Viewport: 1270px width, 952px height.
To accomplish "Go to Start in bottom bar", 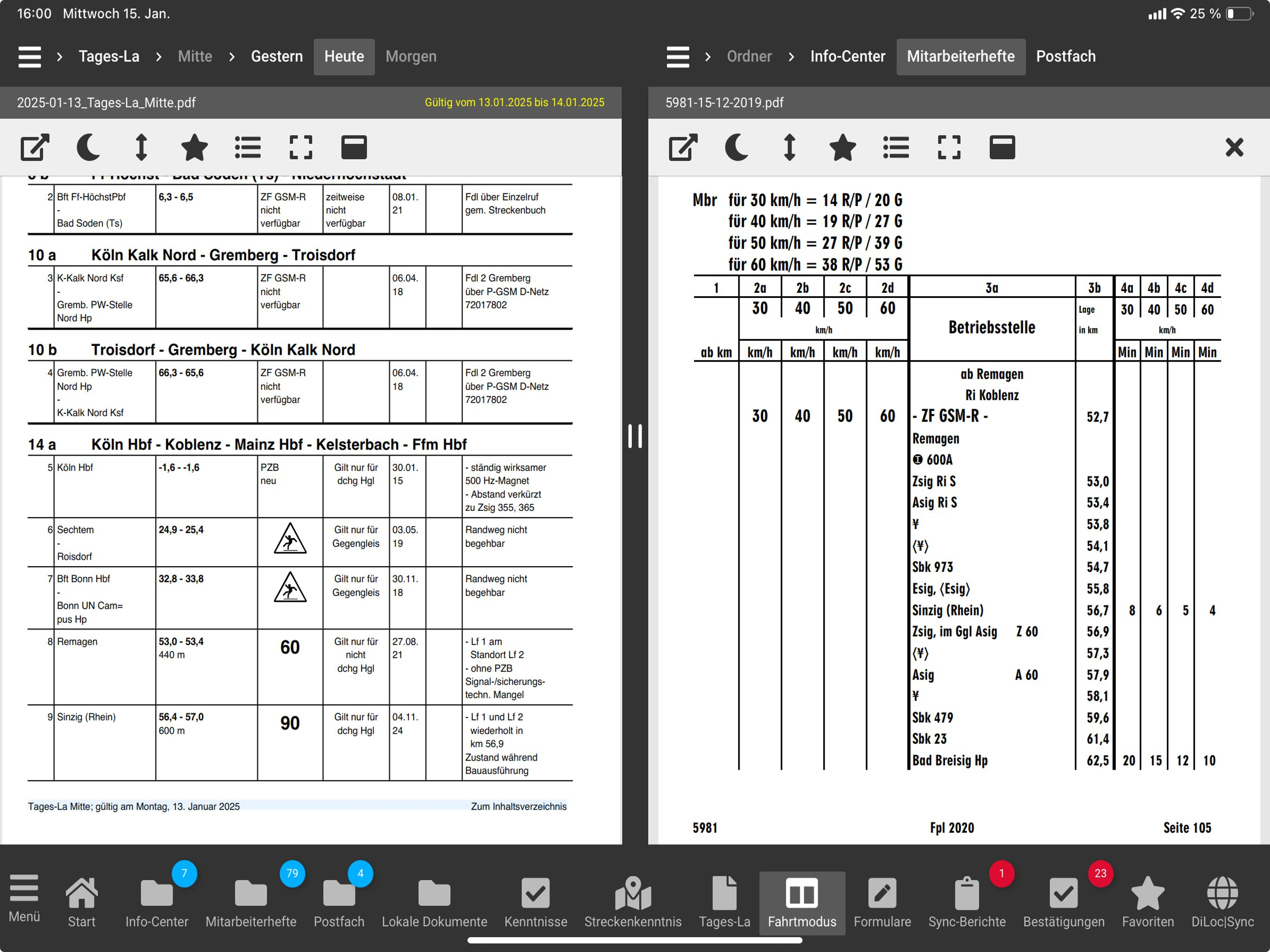I will tap(81, 902).
